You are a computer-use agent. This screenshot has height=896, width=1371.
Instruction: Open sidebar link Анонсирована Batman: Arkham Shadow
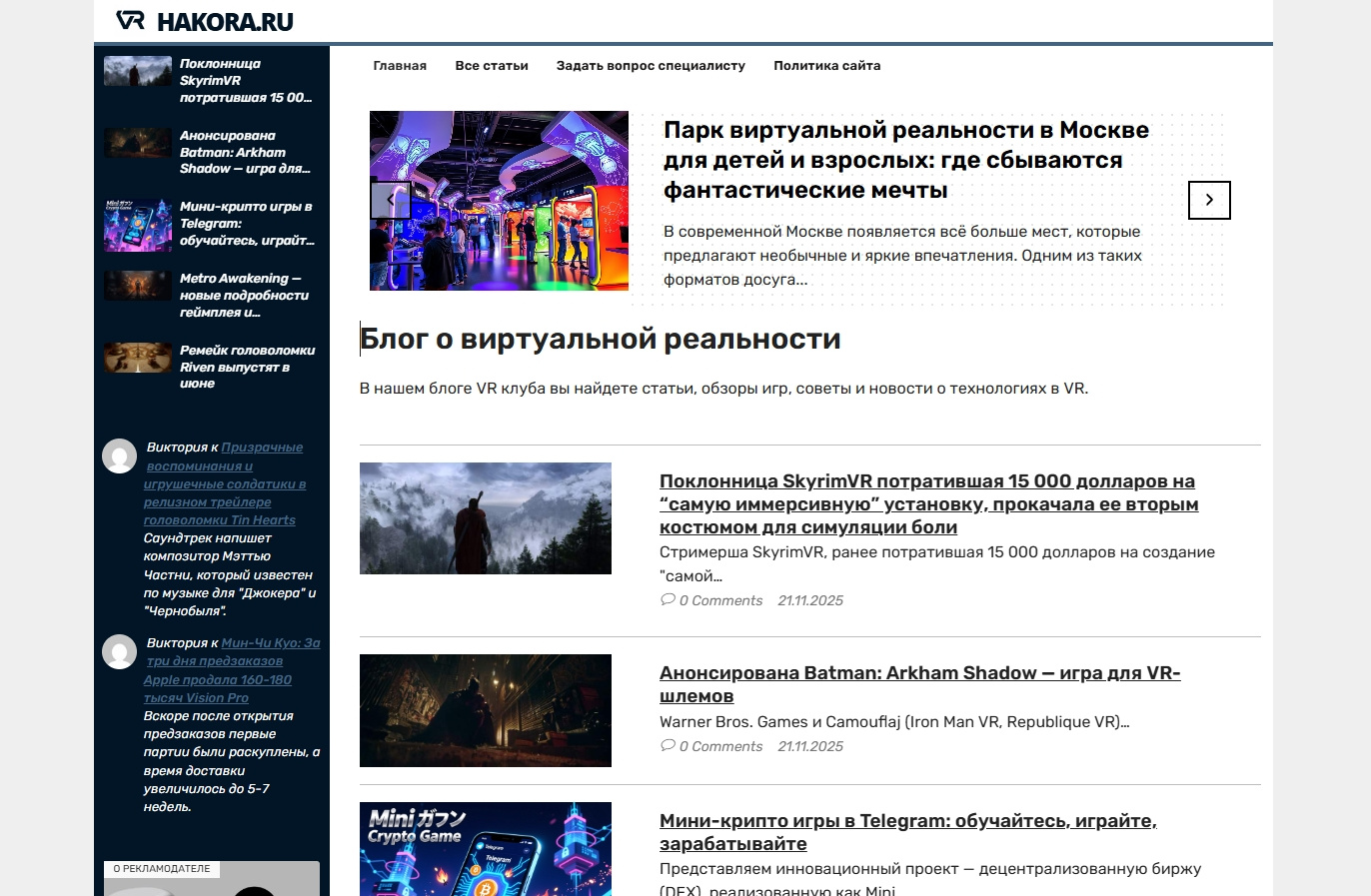click(x=245, y=152)
